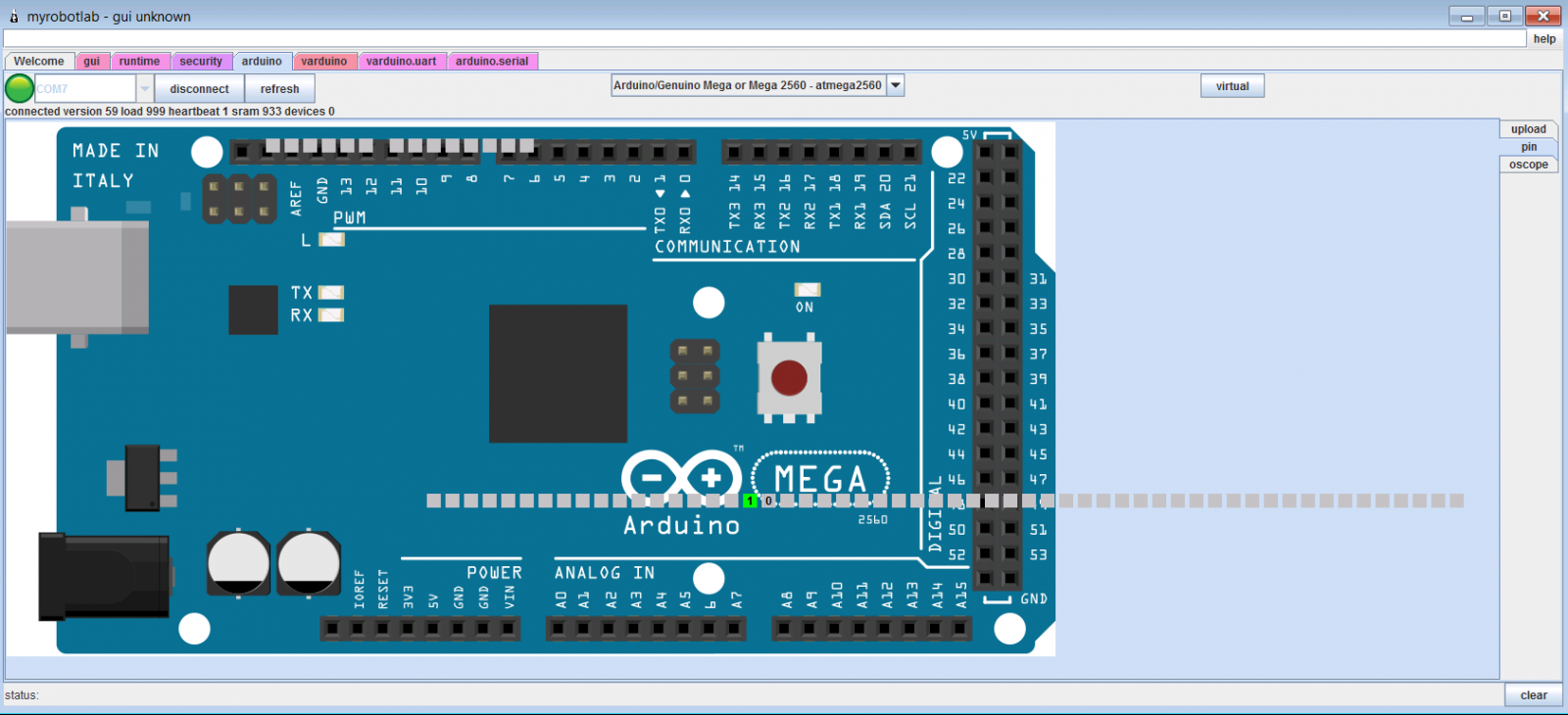Open the pin side tab

(1529, 147)
